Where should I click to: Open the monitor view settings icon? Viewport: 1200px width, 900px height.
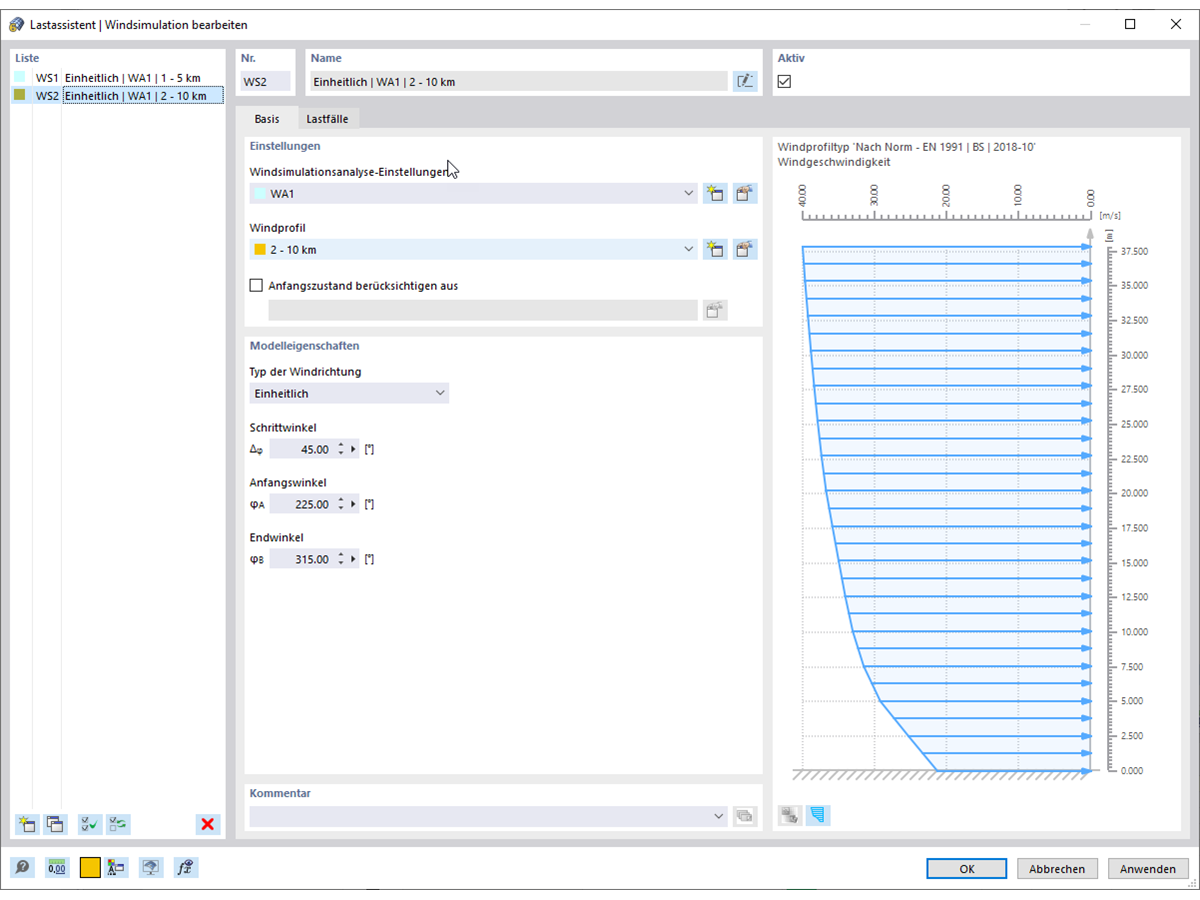[x=151, y=868]
